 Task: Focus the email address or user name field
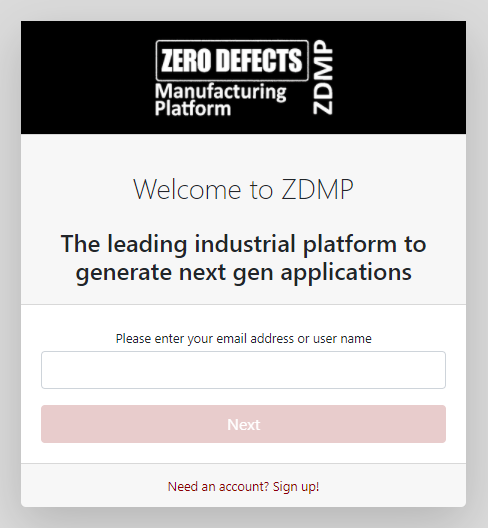(243, 370)
